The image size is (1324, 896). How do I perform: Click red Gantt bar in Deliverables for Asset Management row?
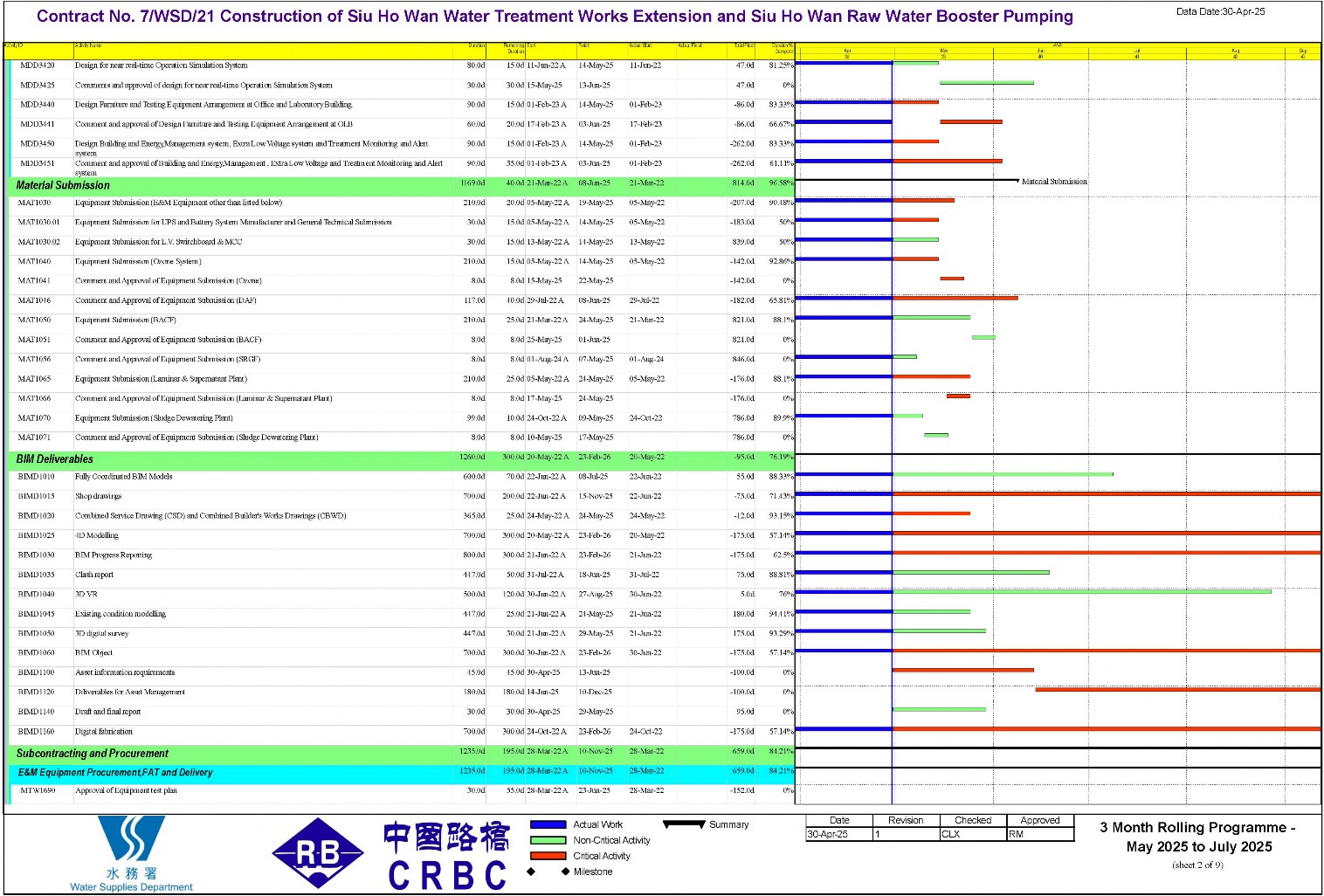[1178, 690]
